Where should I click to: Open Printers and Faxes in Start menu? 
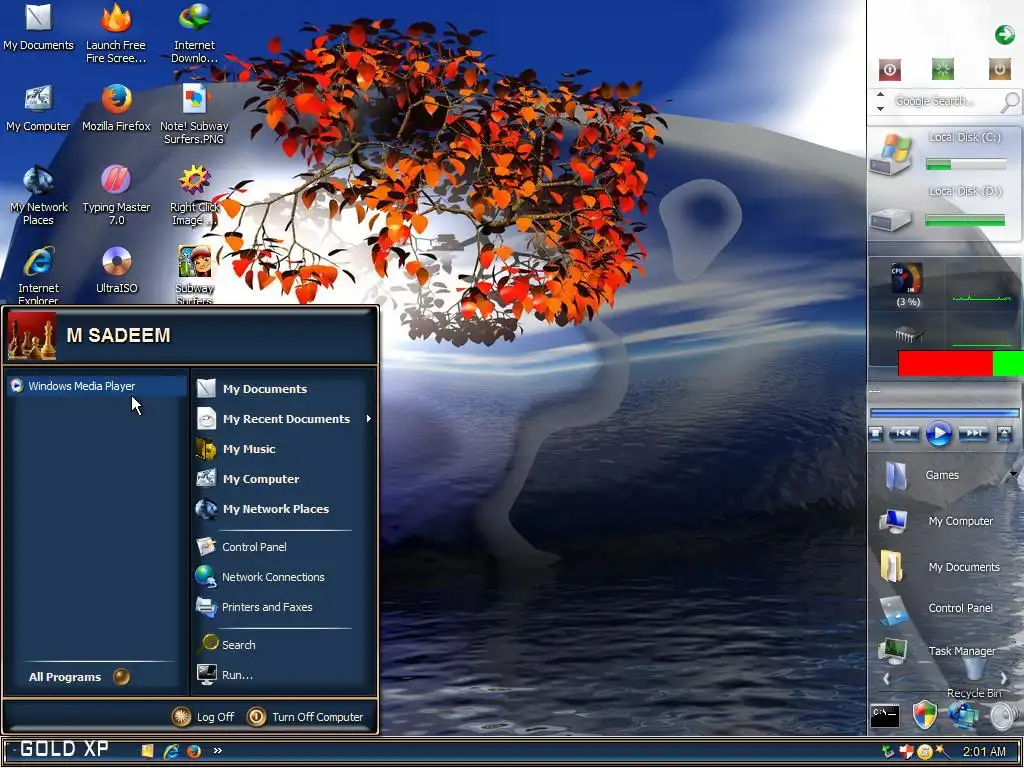pyautogui.click(x=285, y=607)
